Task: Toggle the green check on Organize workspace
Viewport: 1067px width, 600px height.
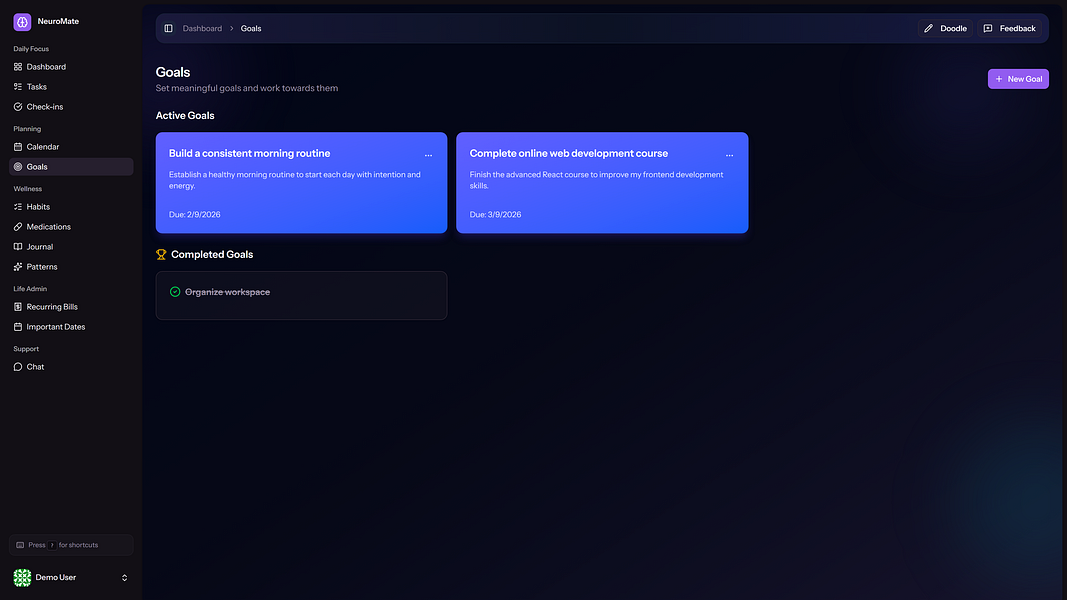Action: [x=175, y=292]
